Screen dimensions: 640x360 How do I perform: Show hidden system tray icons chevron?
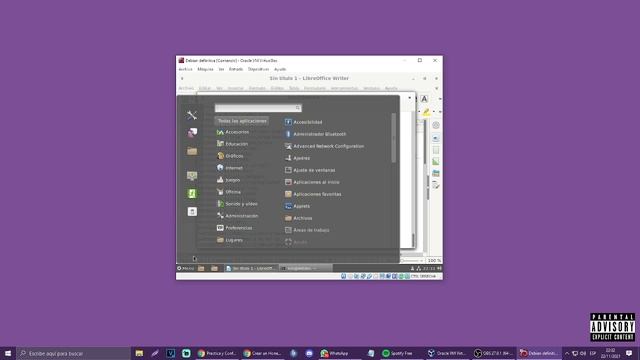pyautogui.click(x=567, y=353)
